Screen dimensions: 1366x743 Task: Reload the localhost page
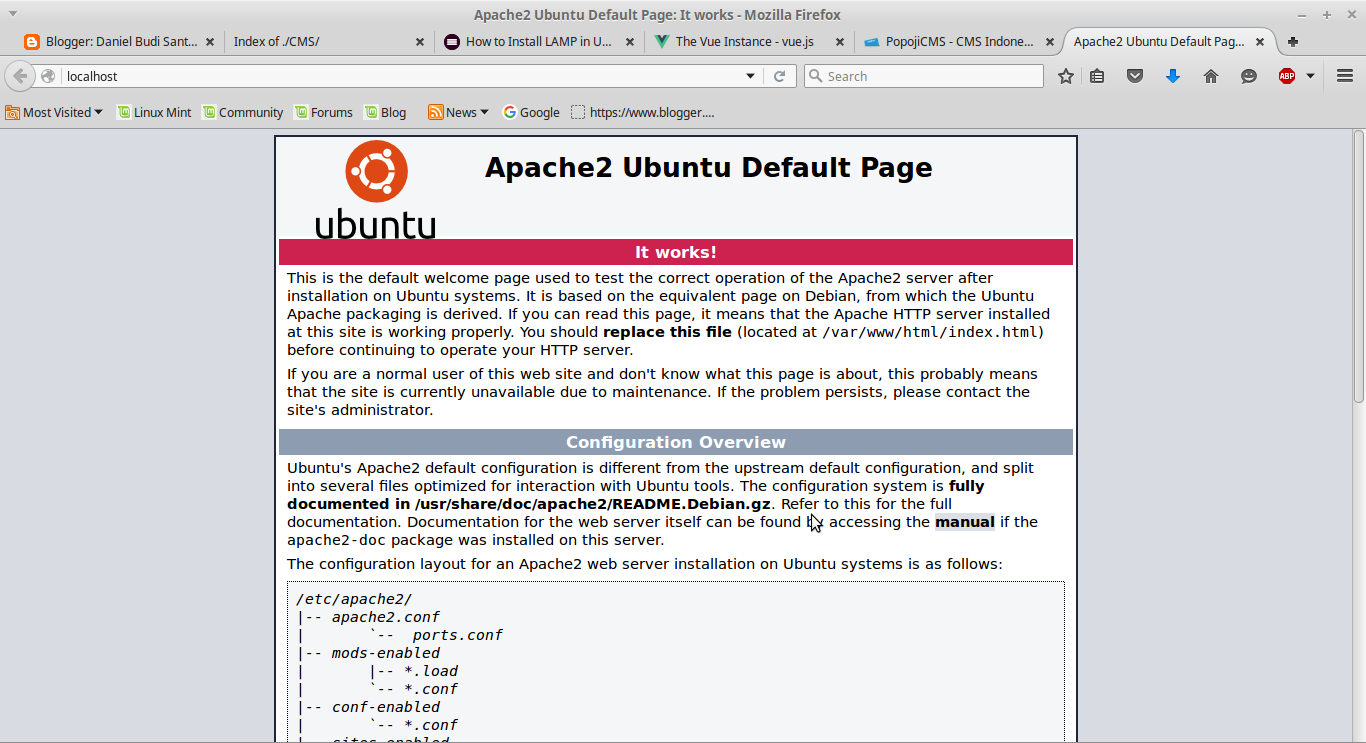pyautogui.click(x=780, y=76)
